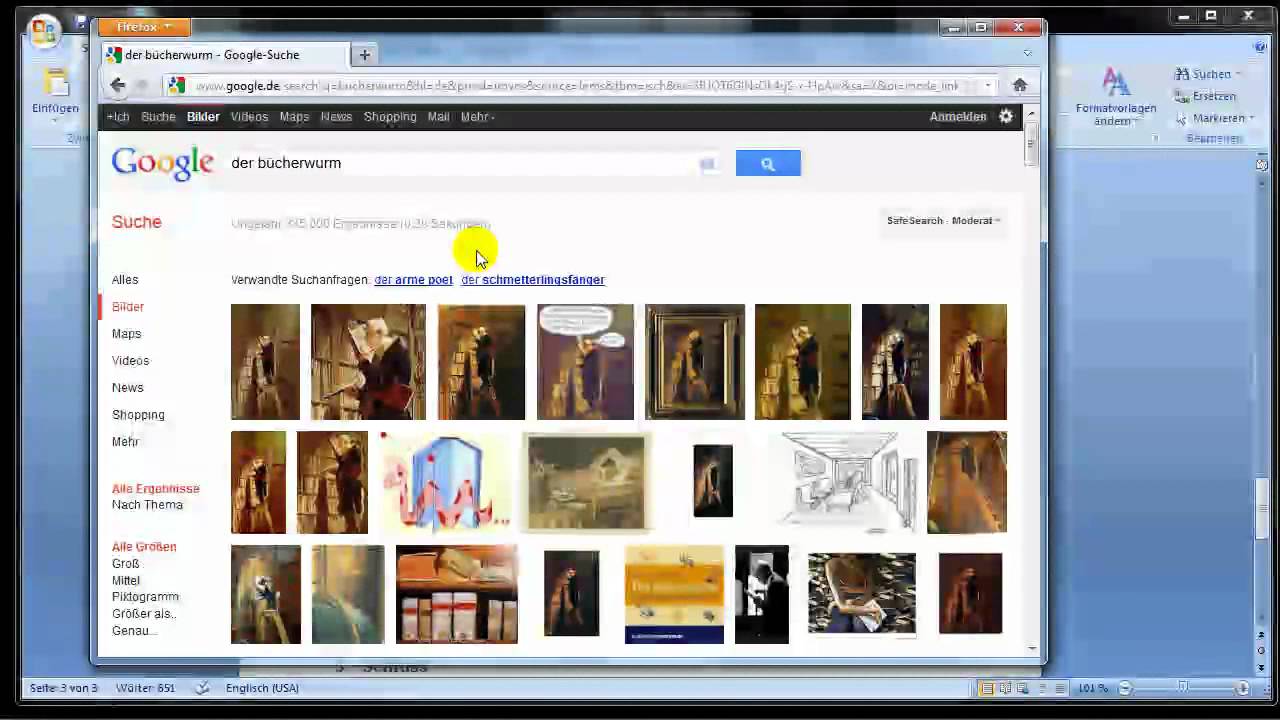Open a new tab with plus button
This screenshot has height=720, width=1280.
click(x=364, y=55)
